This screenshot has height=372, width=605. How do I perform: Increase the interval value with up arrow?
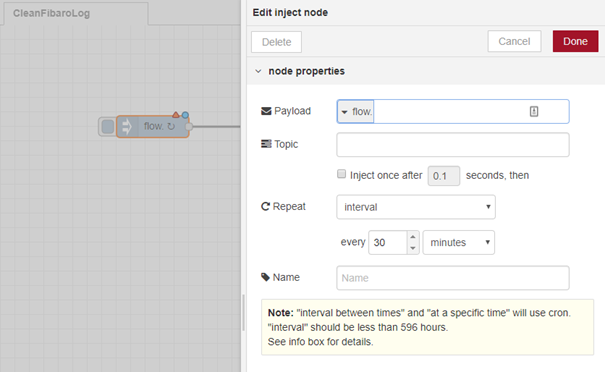click(413, 237)
